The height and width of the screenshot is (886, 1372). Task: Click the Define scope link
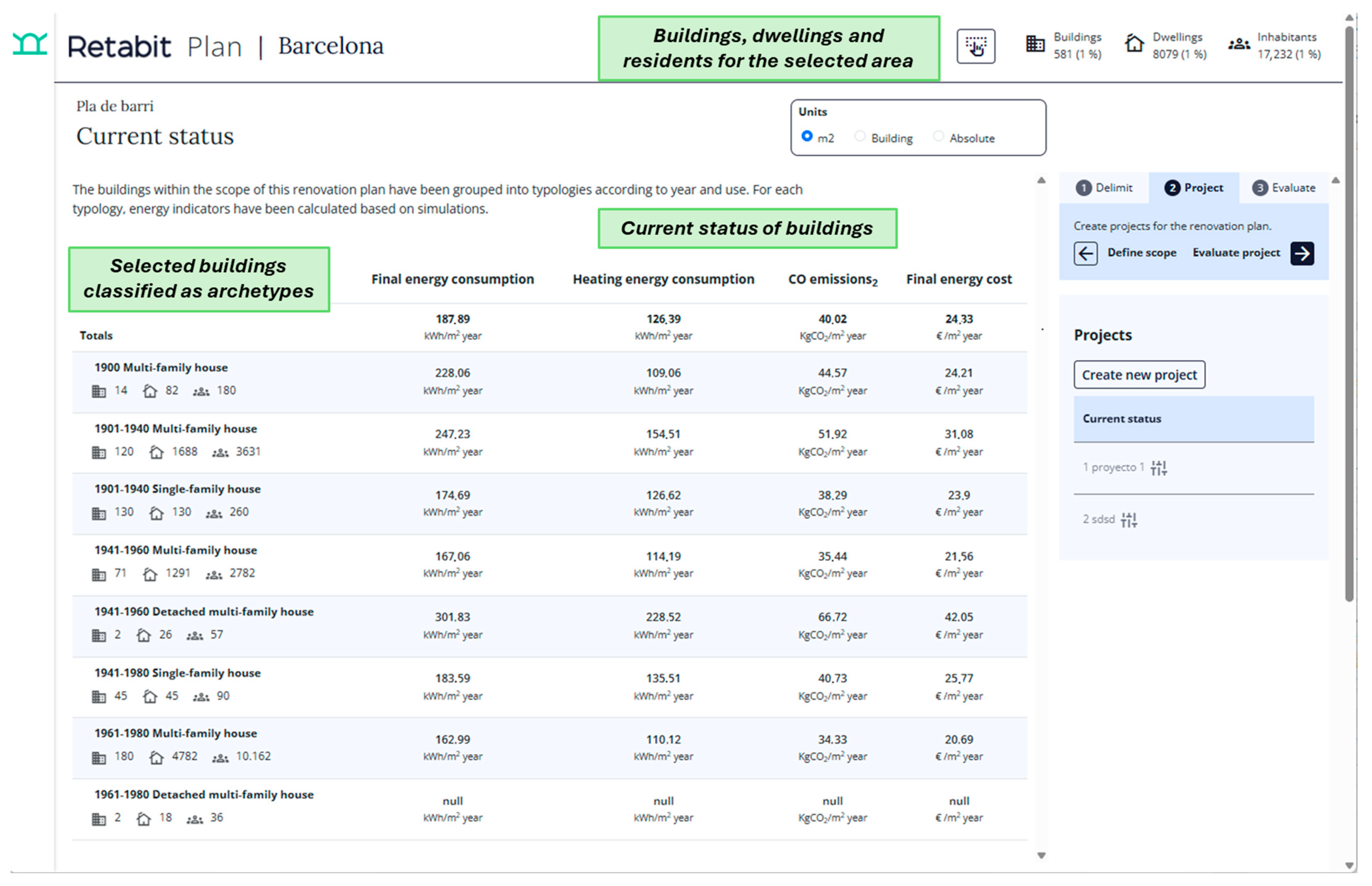tap(1141, 253)
